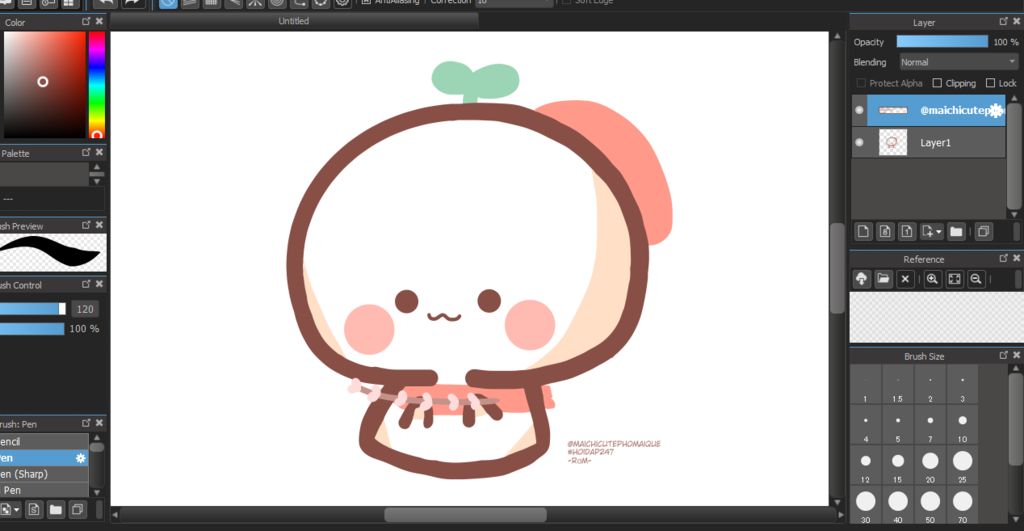Duplicate the selected brush
This screenshot has width=1024, height=531.
point(77,509)
